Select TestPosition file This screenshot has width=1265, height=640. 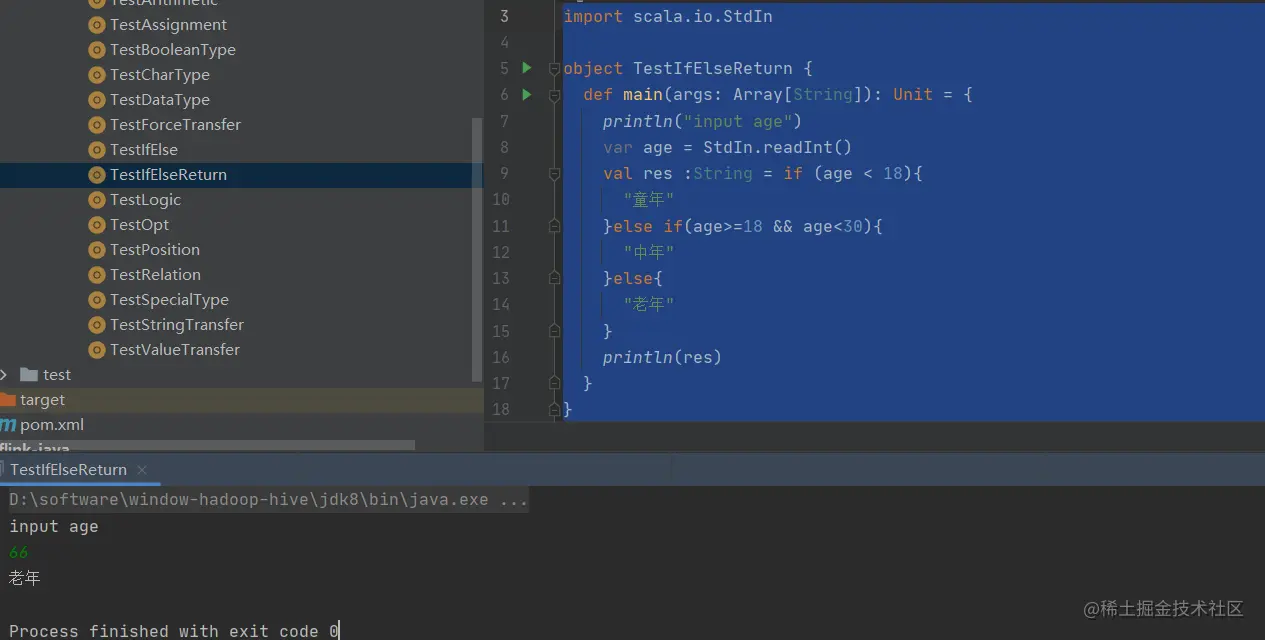pyautogui.click(x=155, y=250)
